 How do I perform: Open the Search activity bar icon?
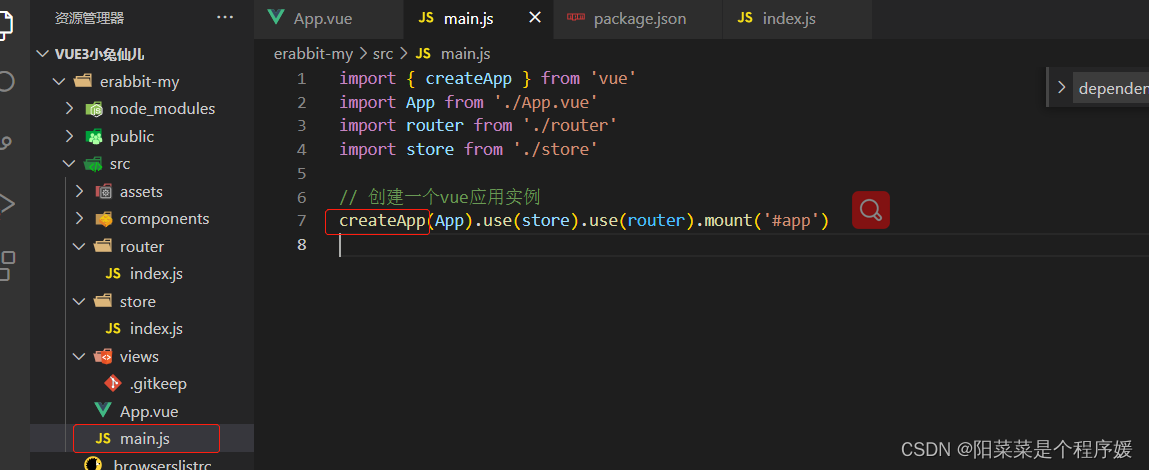click(x=6, y=81)
